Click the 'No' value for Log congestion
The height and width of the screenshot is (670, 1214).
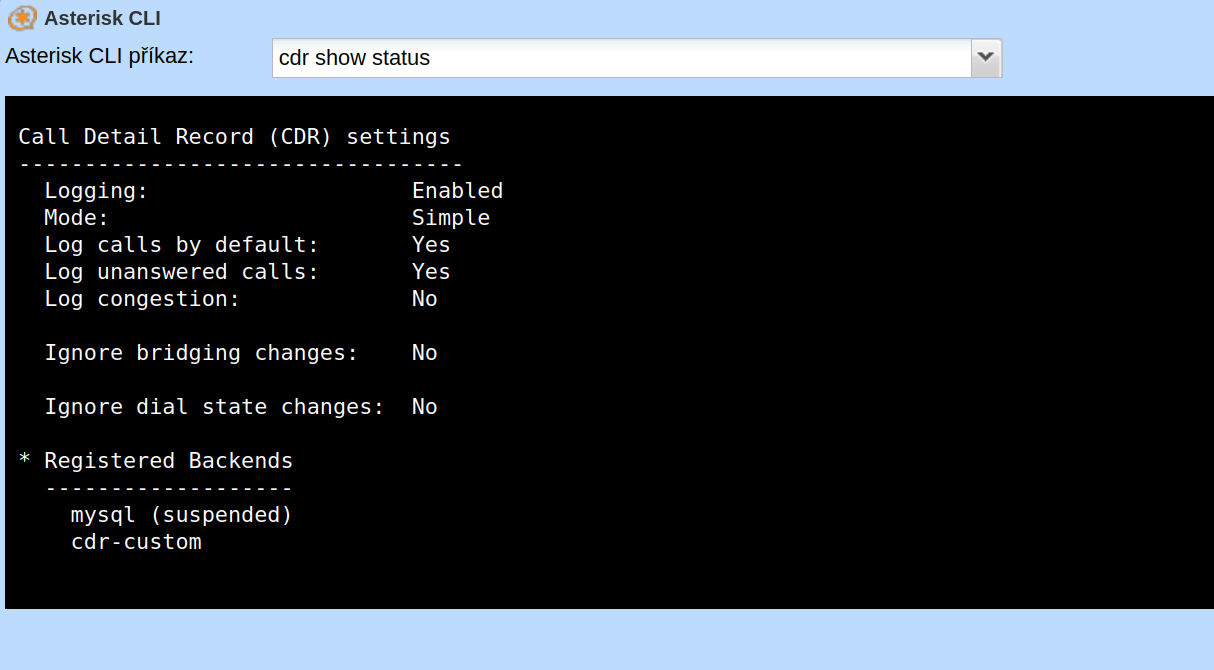pyautogui.click(x=425, y=299)
